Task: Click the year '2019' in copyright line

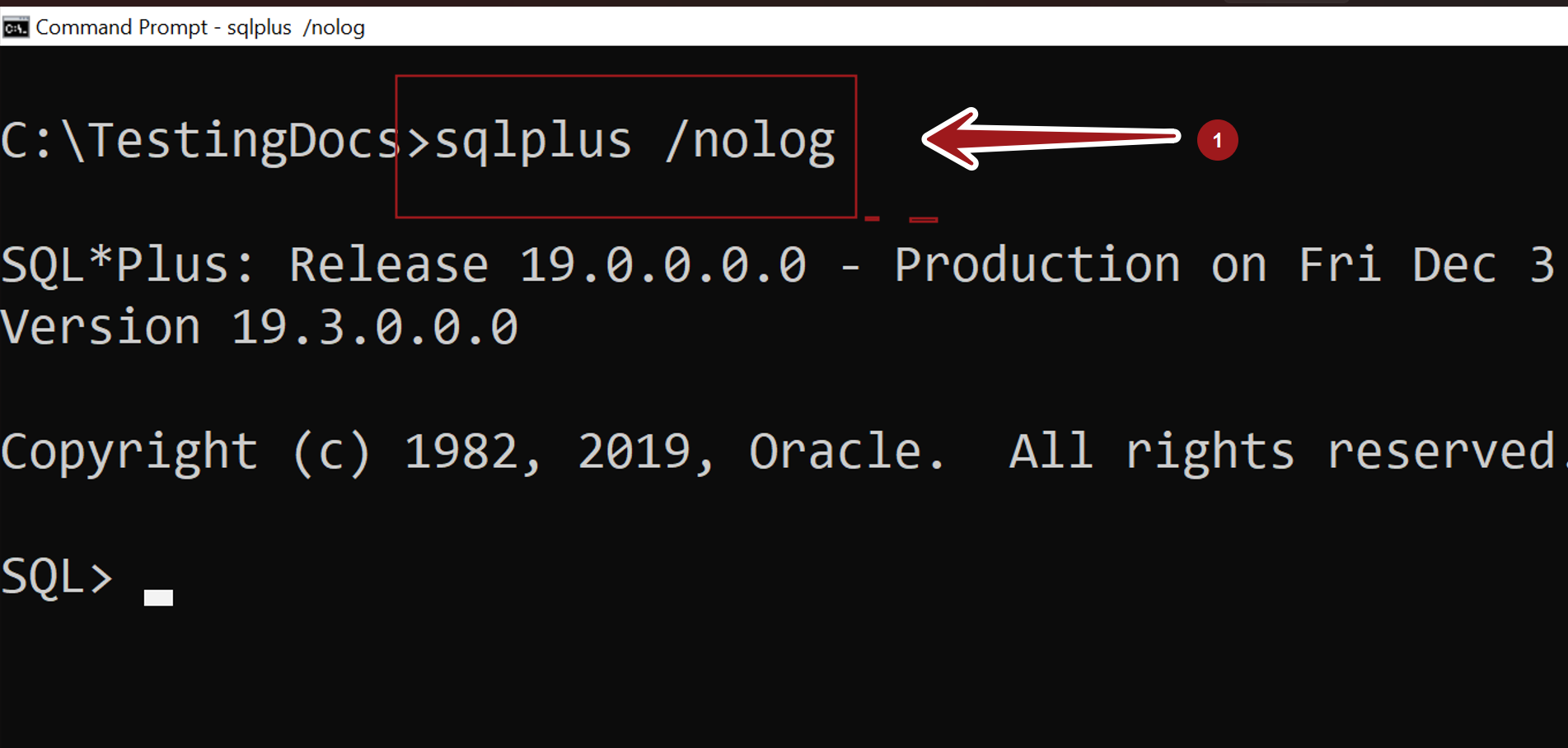Action: click(x=634, y=451)
